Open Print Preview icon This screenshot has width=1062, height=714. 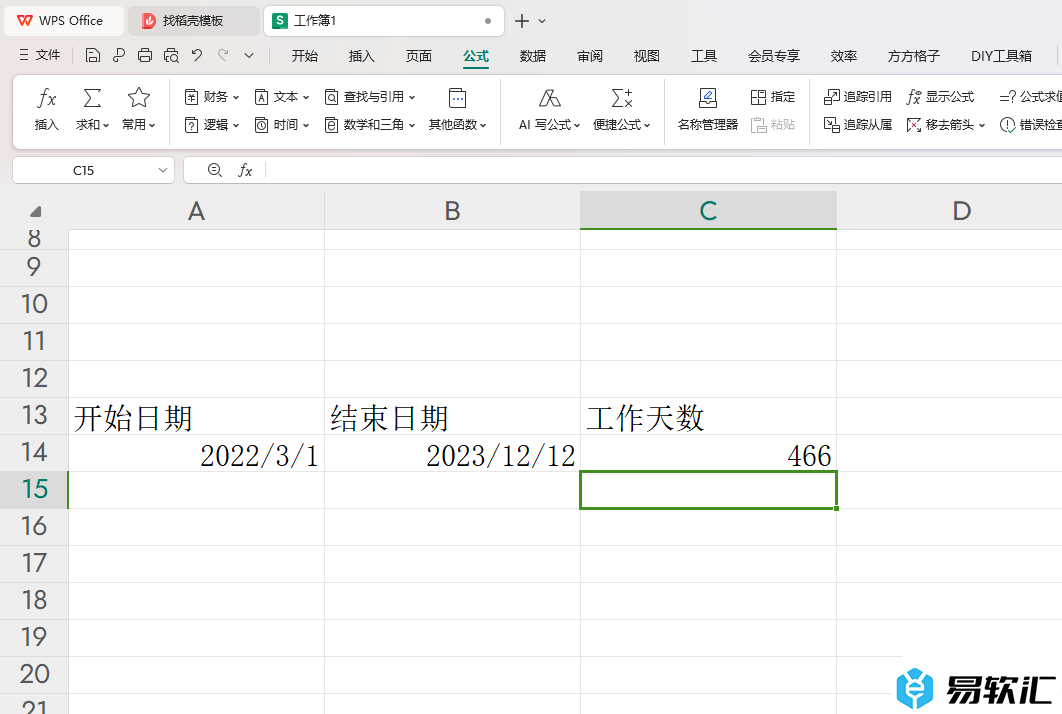point(171,56)
